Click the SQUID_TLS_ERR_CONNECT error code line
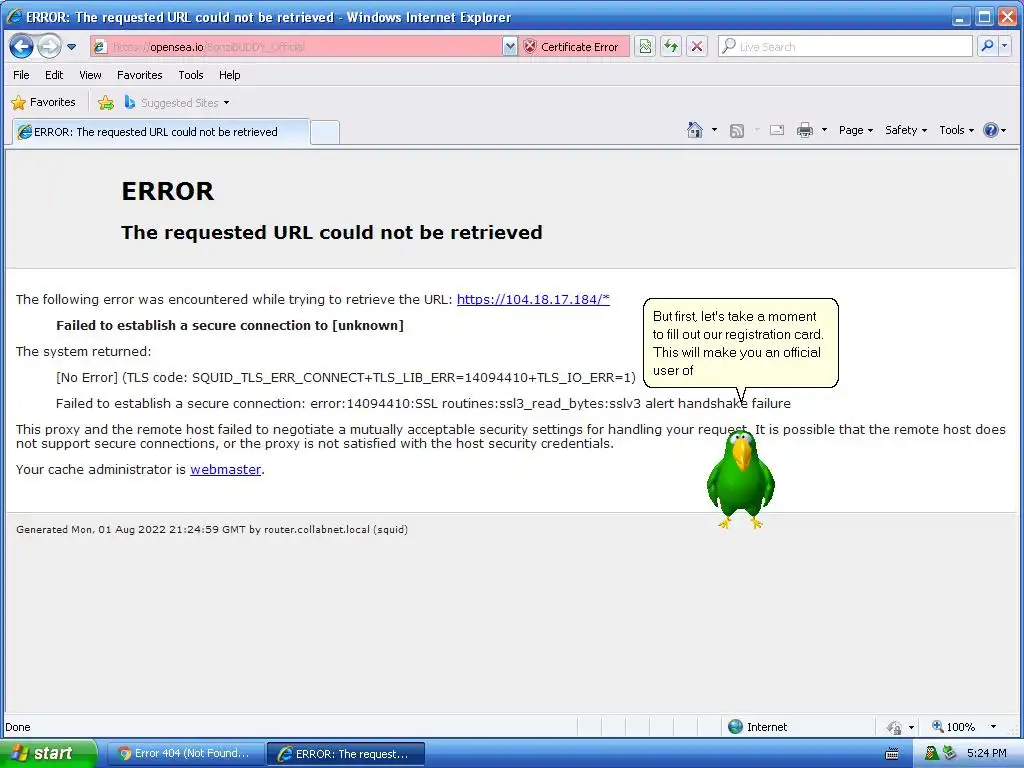Viewport: 1024px width, 768px height. click(345, 377)
